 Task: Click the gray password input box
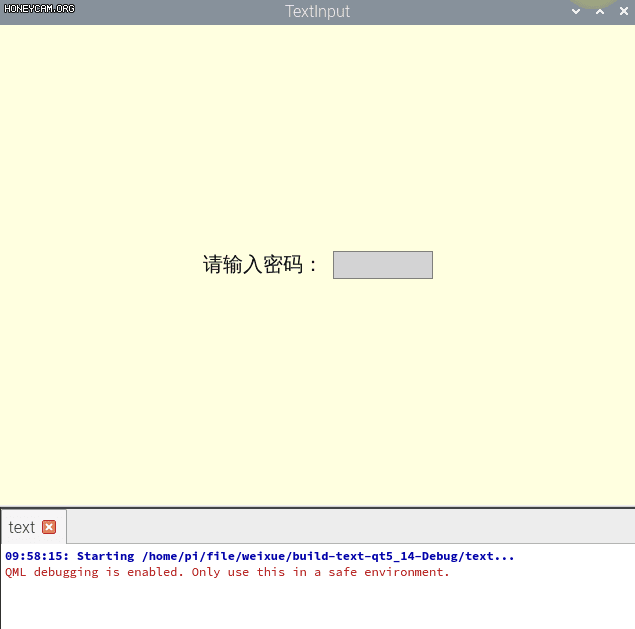[x=382, y=265]
